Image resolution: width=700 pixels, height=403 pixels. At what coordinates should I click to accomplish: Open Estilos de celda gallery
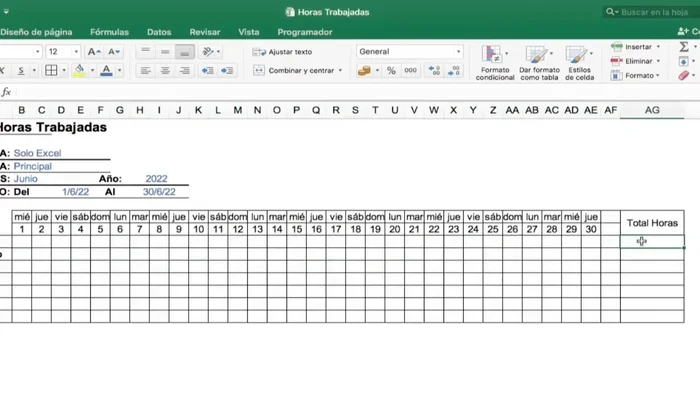click(579, 63)
